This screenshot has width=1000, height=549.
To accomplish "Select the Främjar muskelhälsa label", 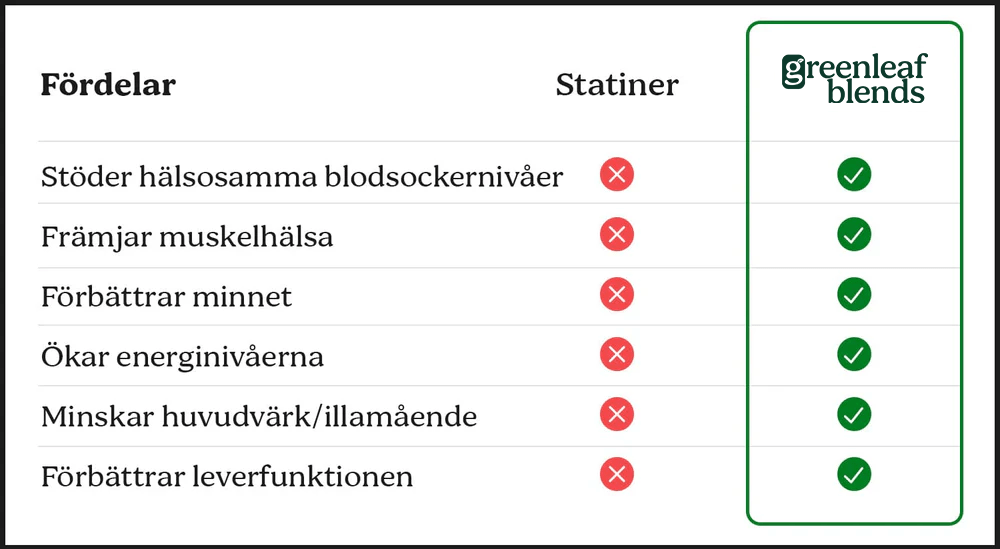I will click(187, 237).
